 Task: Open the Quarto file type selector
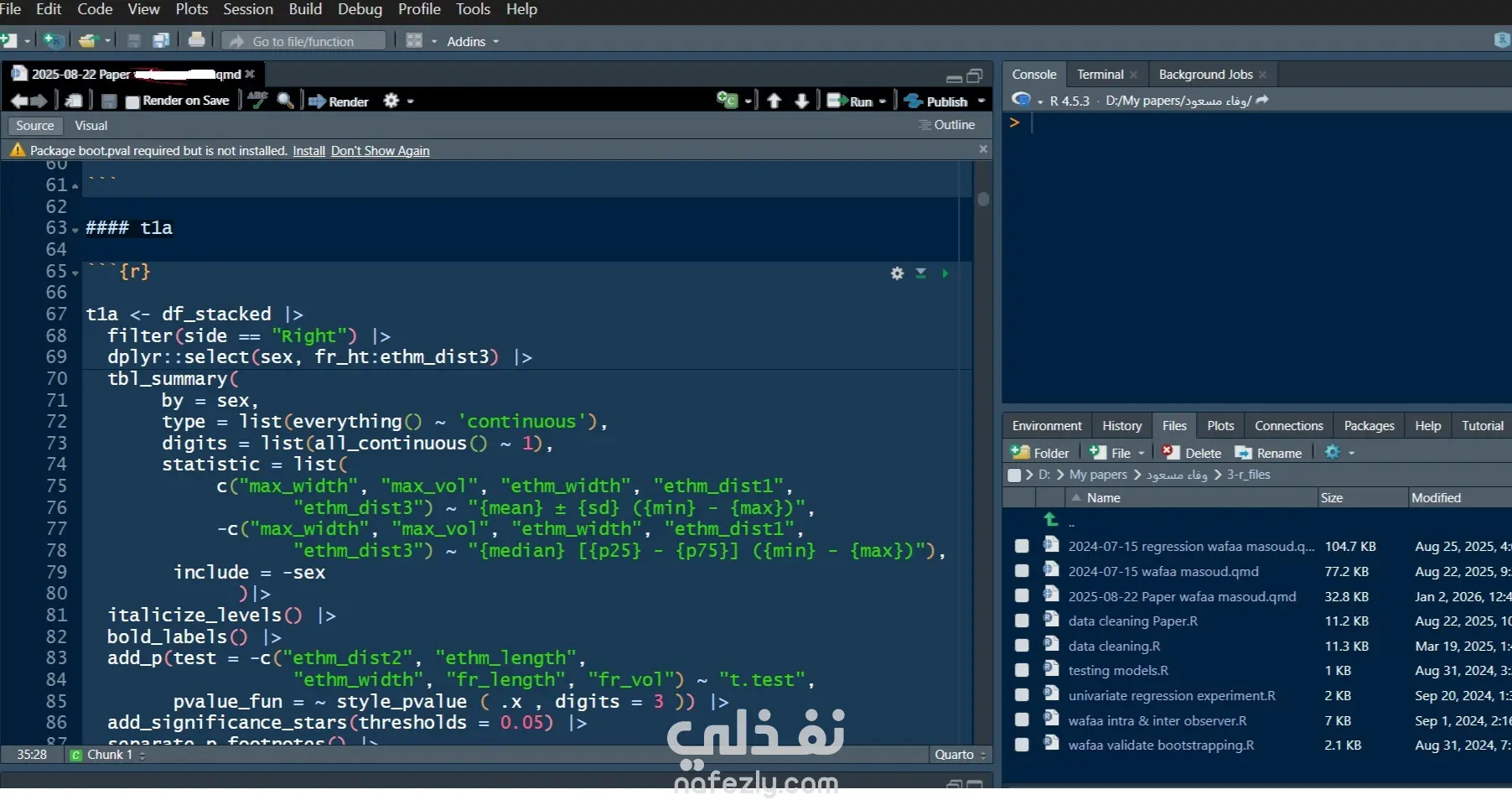961,755
